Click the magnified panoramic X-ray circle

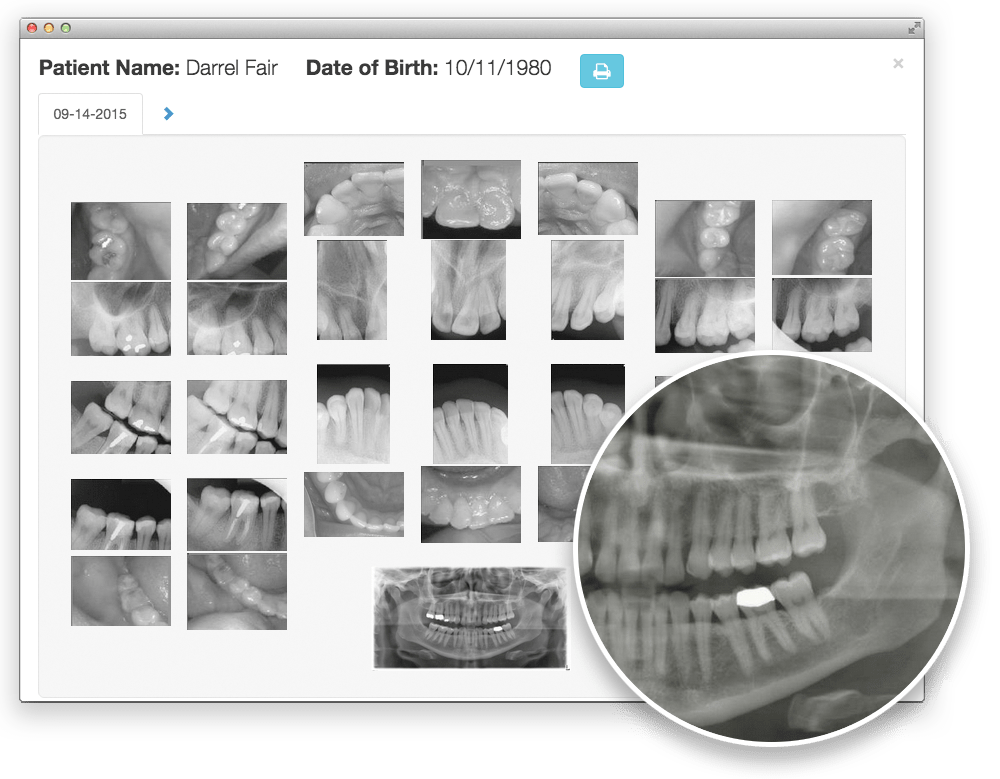pos(771,547)
